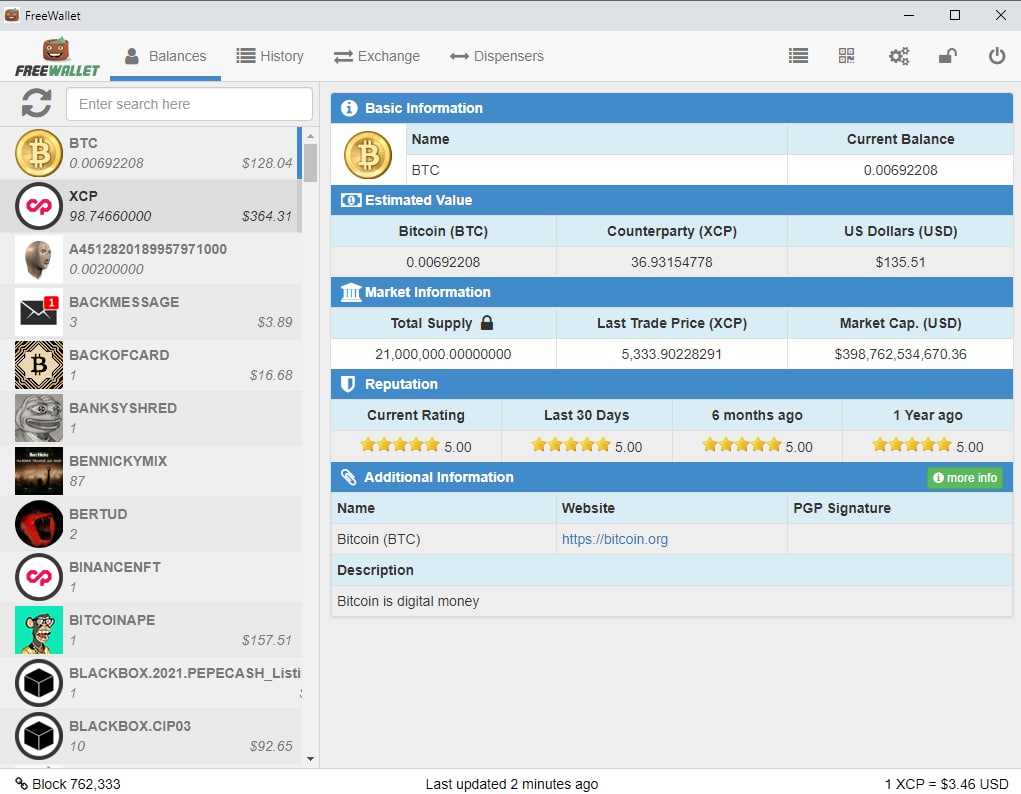
Task: Click the Current Rating stars
Action: coord(400,446)
